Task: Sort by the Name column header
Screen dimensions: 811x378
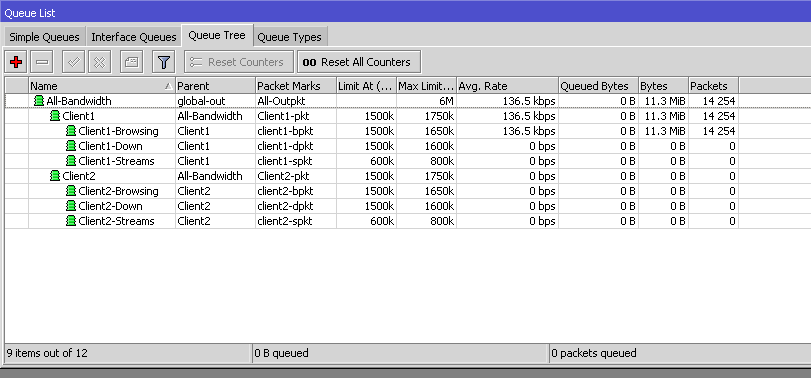Action: [x=102, y=86]
